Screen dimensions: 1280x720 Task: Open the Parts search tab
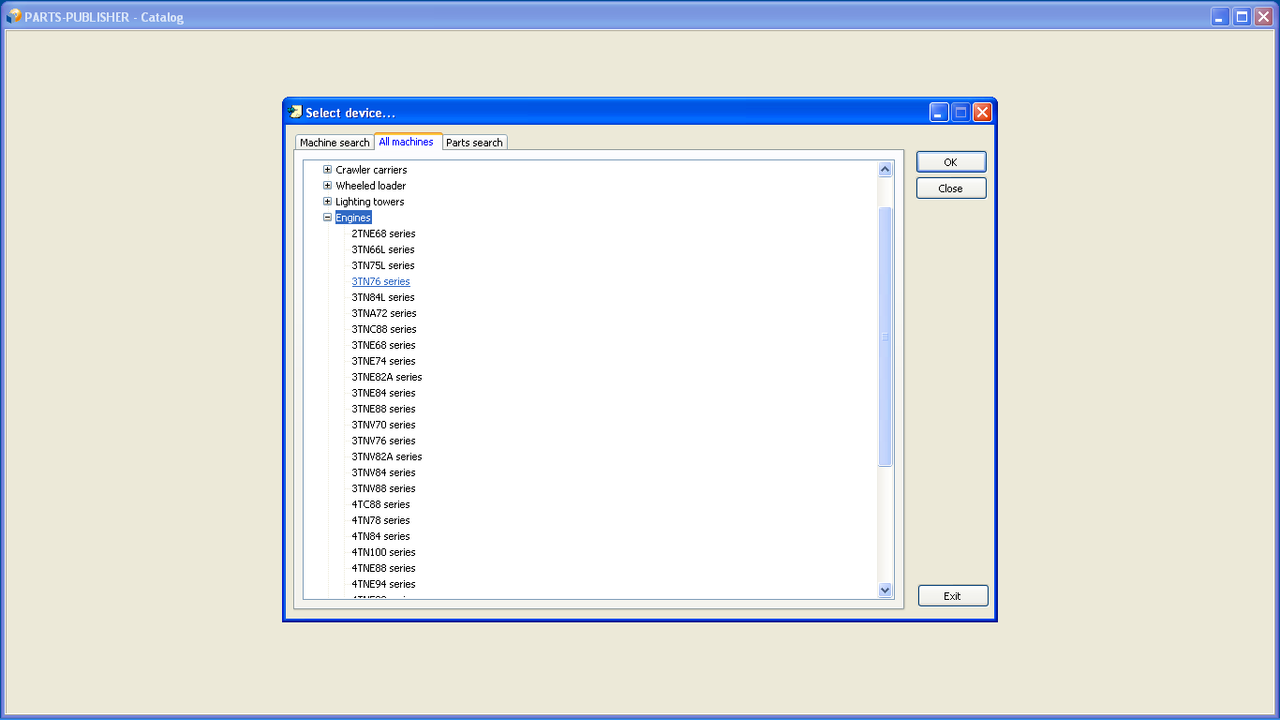tap(474, 143)
